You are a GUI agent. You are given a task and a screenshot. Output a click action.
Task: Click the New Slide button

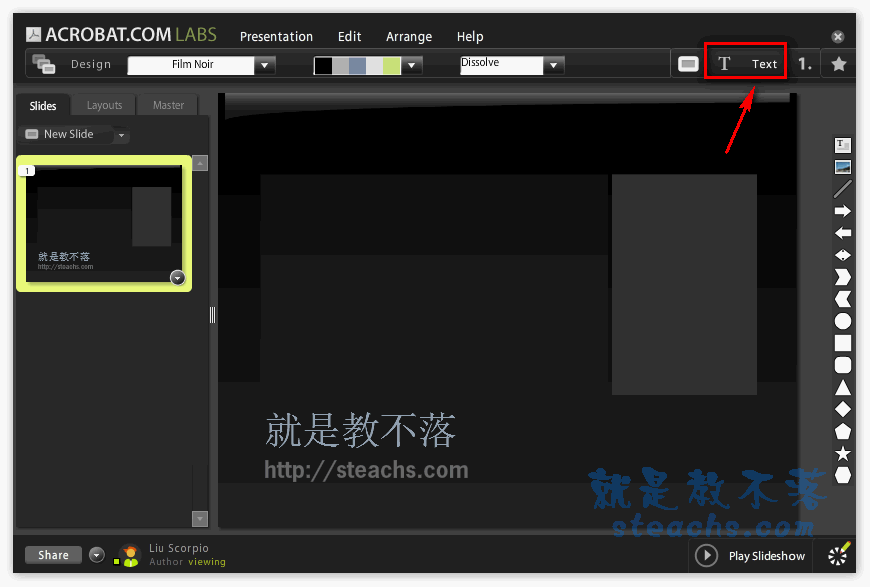[x=65, y=134]
